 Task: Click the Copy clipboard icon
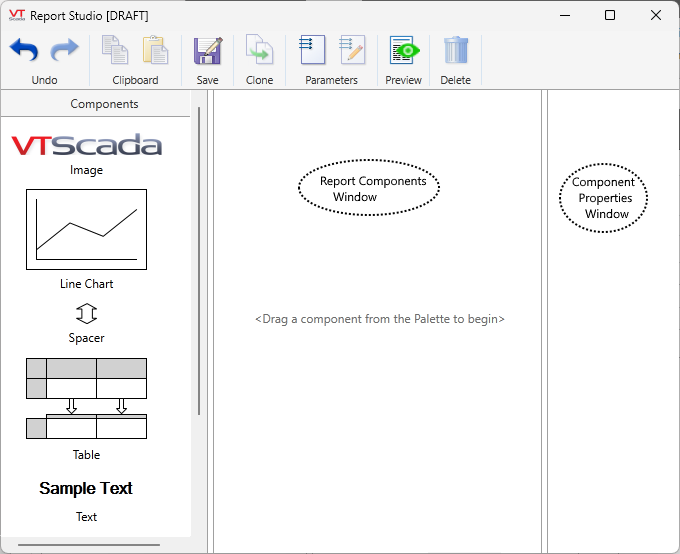[x=115, y=49]
